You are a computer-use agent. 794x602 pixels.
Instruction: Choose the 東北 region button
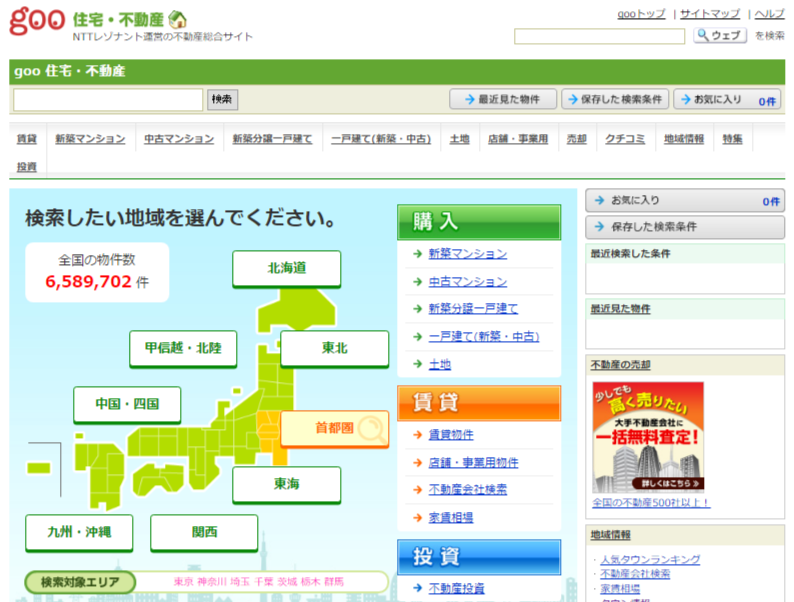[x=334, y=348]
